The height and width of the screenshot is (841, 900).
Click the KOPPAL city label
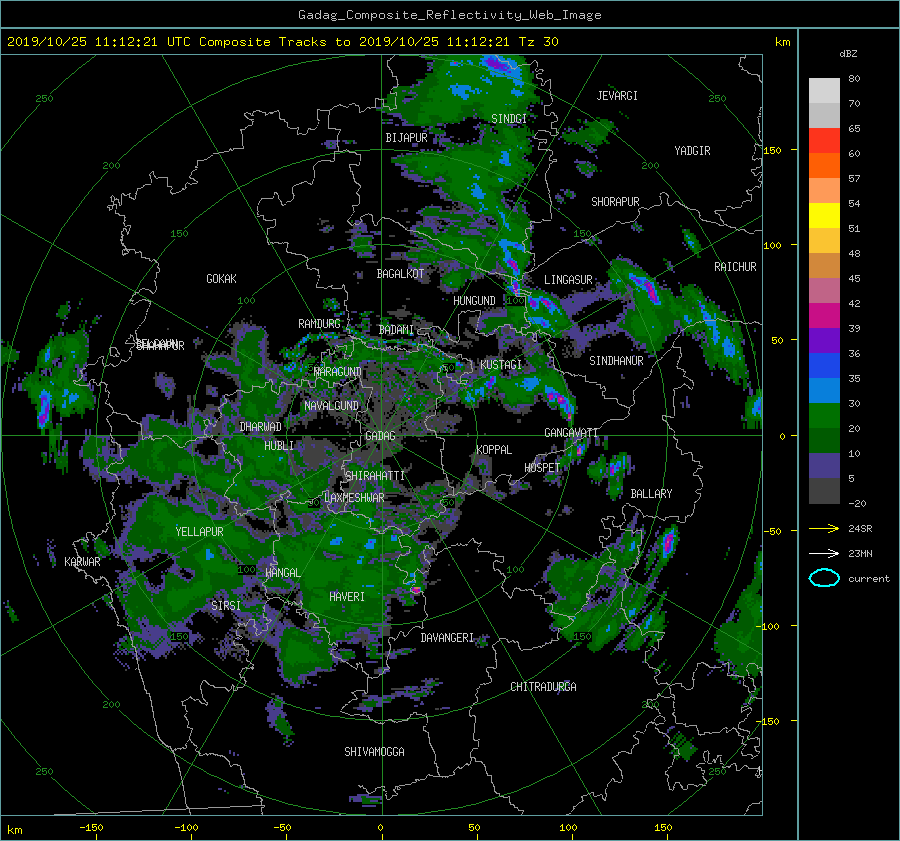494,449
